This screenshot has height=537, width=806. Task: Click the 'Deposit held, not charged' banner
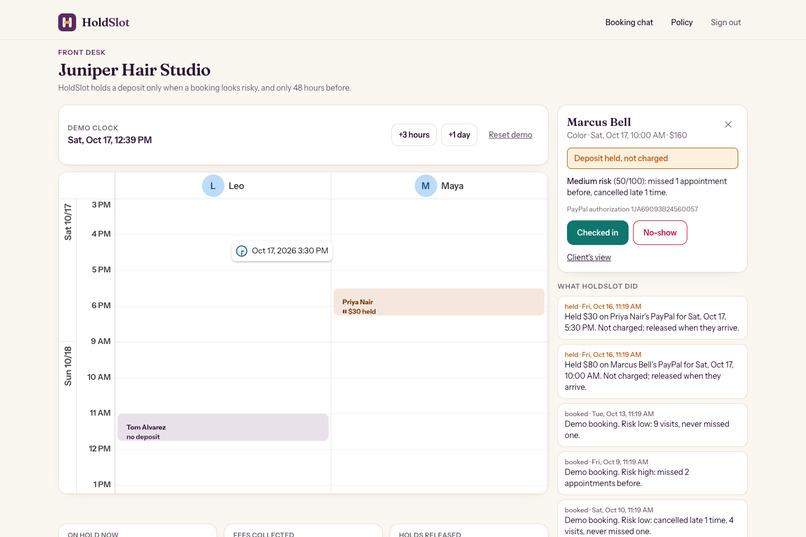point(652,158)
